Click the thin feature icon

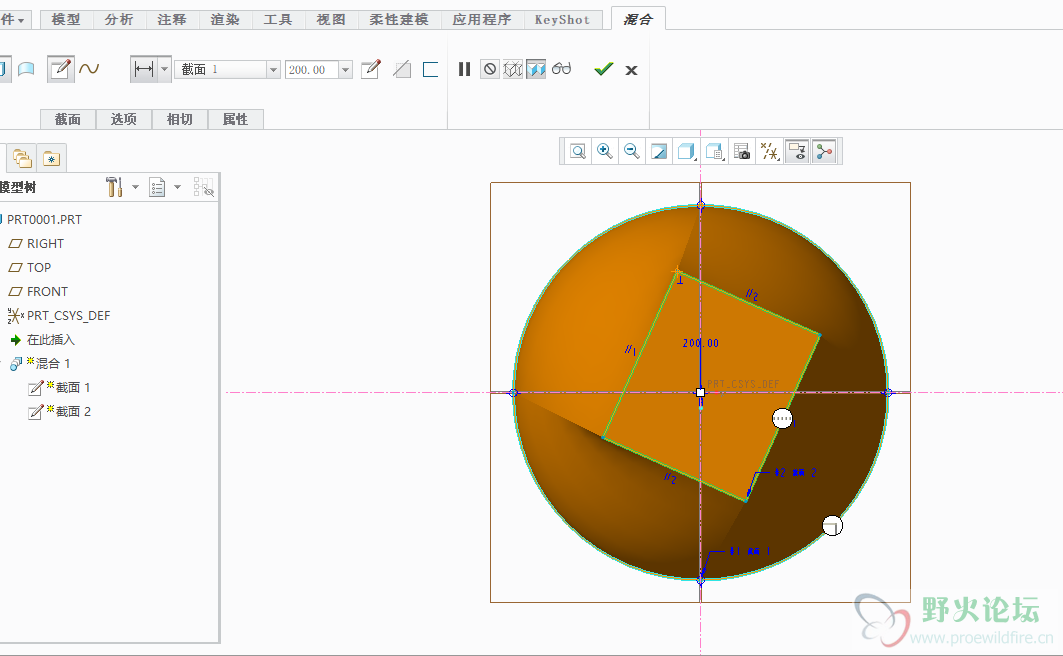[x=430, y=69]
